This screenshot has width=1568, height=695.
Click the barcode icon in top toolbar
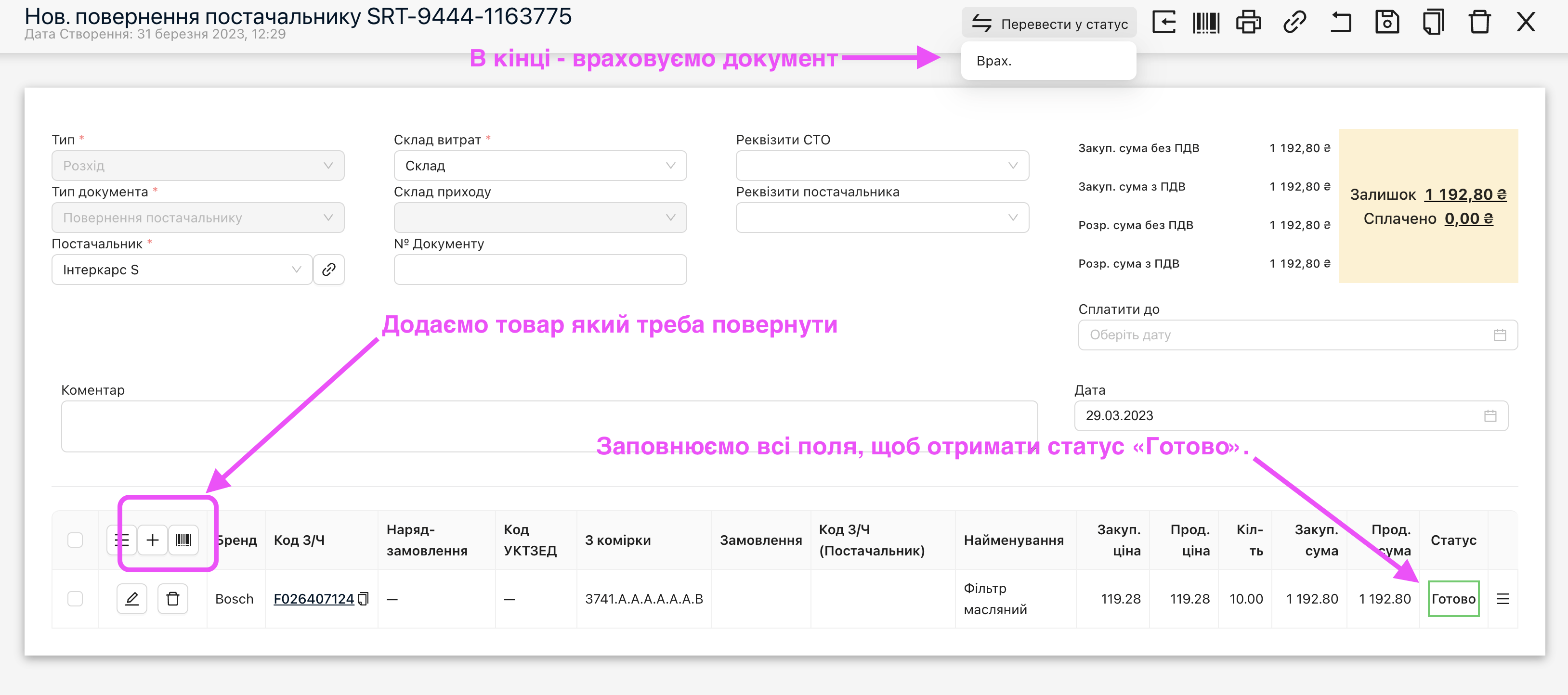[x=1205, y=23]
